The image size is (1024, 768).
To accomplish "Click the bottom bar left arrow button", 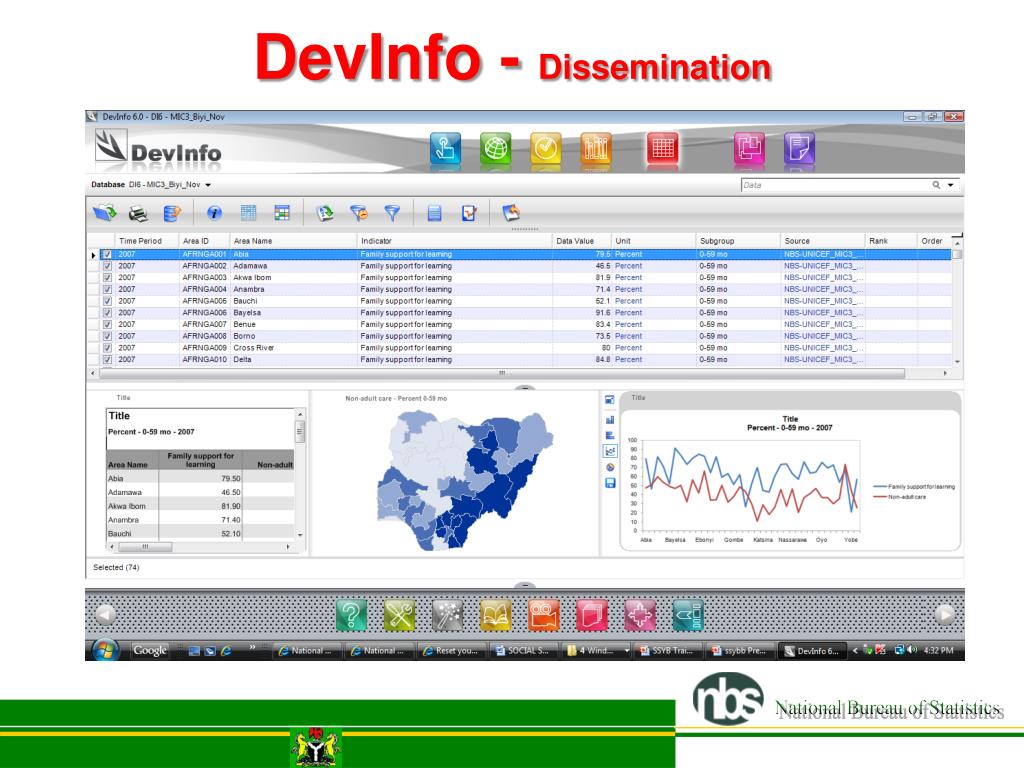I will pyautogui.click(x=106, y=615).
